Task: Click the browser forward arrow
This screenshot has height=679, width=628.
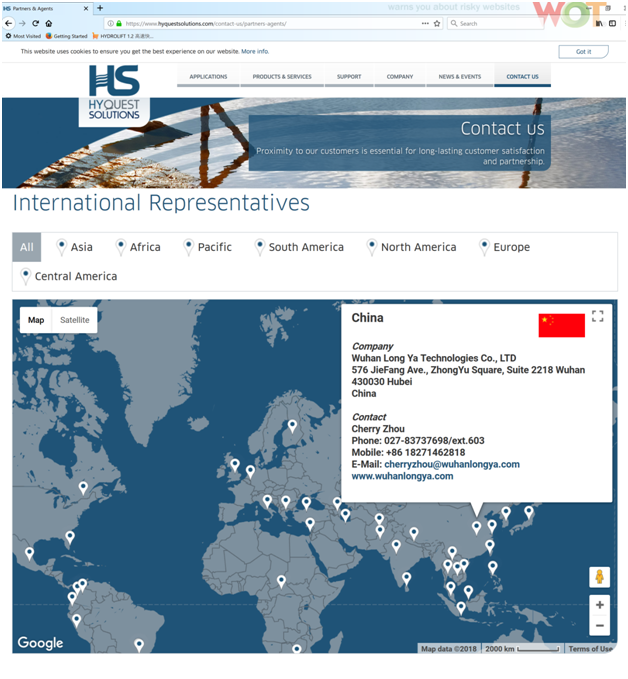Action: [x=22, y=23]
